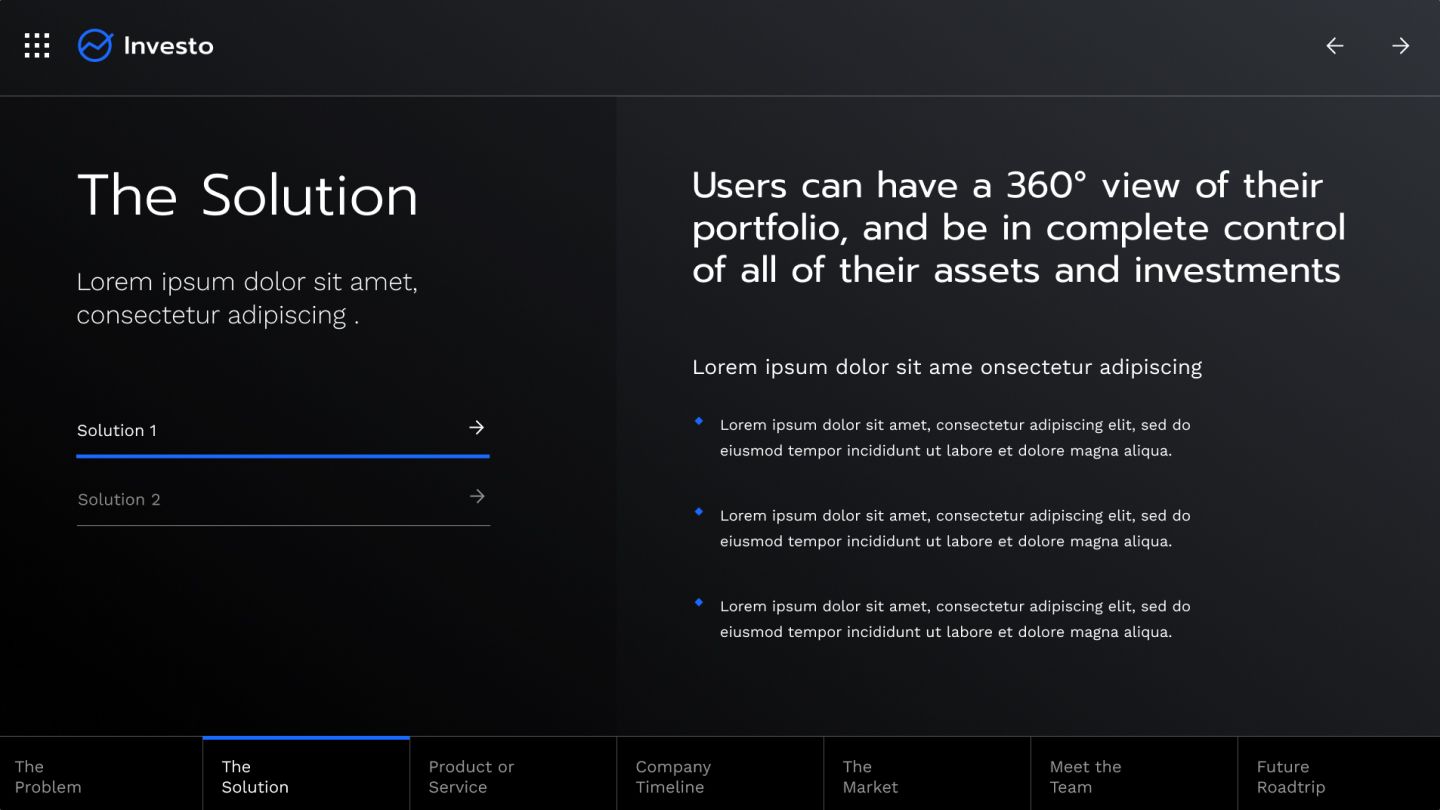1440x810 pixels.
Task: Click the arrow icon next to Solution 2
Action: tap(477, 496)
